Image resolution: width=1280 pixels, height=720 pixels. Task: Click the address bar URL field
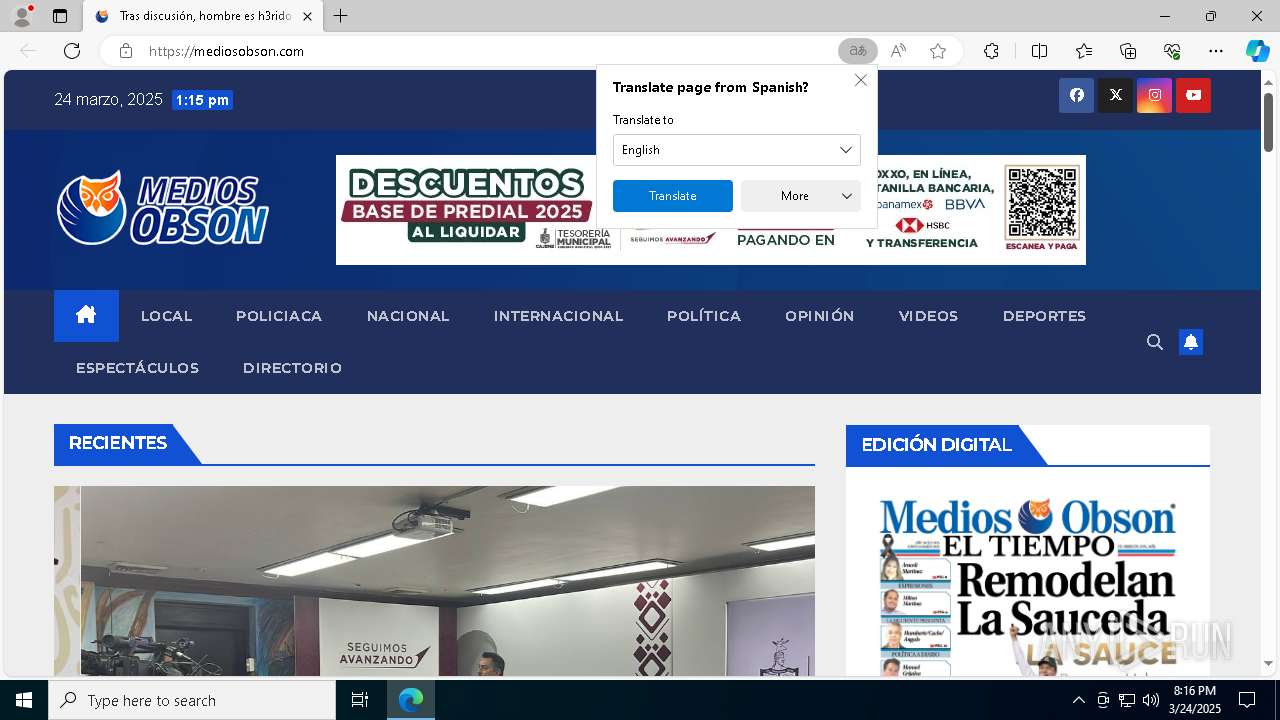pos(480,51)
